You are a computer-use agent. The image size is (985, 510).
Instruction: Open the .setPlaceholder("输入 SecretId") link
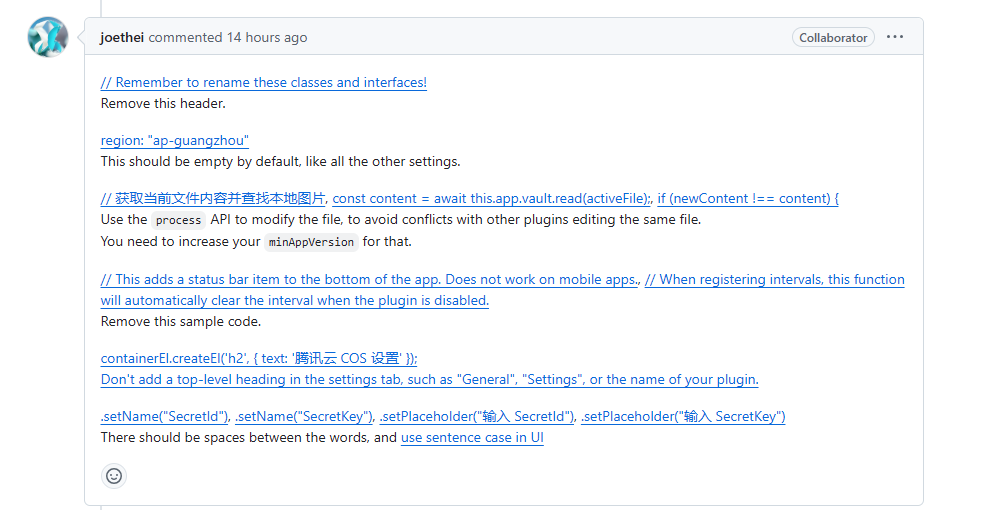[x=477, y=416]
